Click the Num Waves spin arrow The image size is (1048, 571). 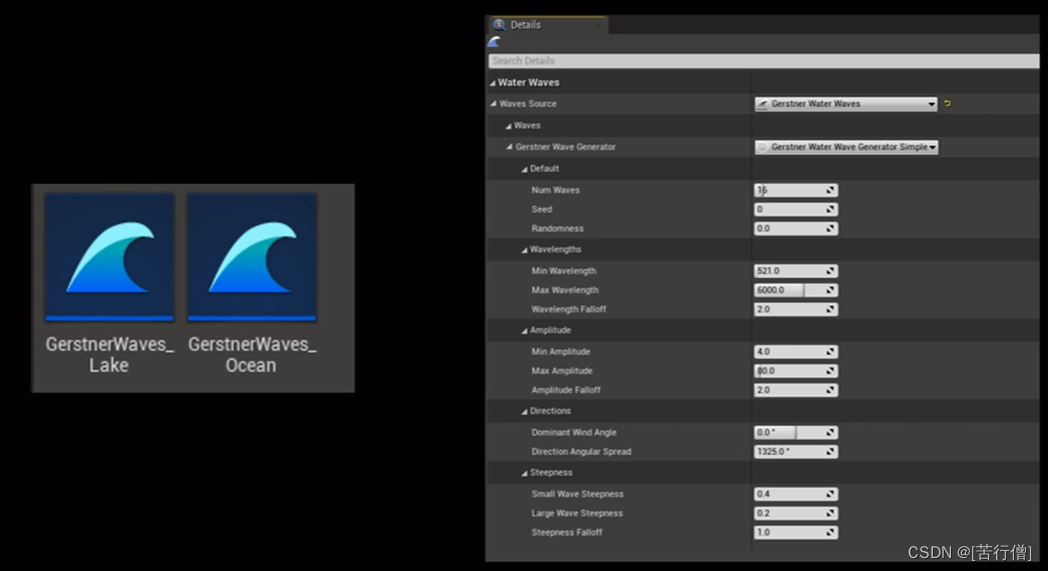831,191
